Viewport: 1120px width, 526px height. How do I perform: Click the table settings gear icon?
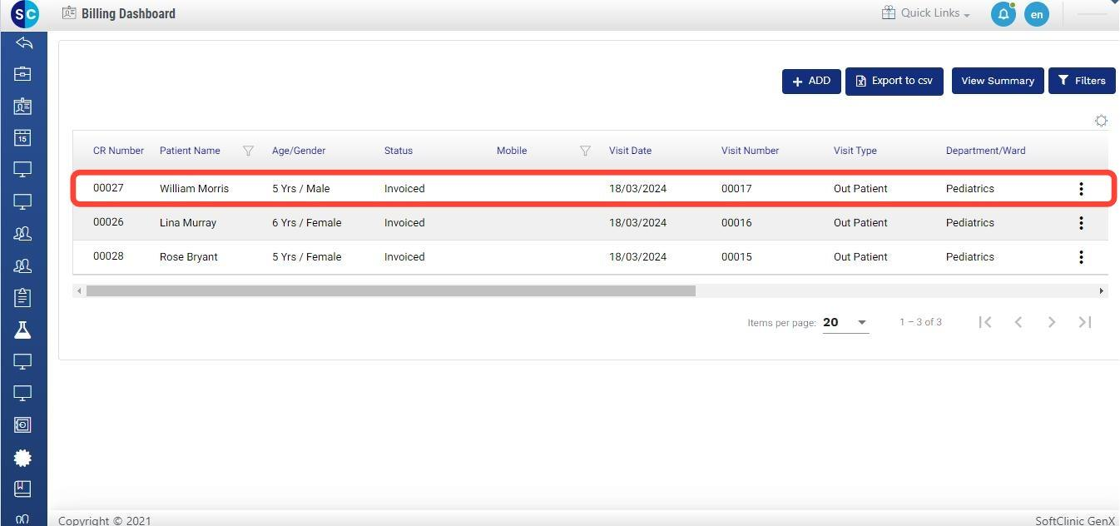point(1101,121)
